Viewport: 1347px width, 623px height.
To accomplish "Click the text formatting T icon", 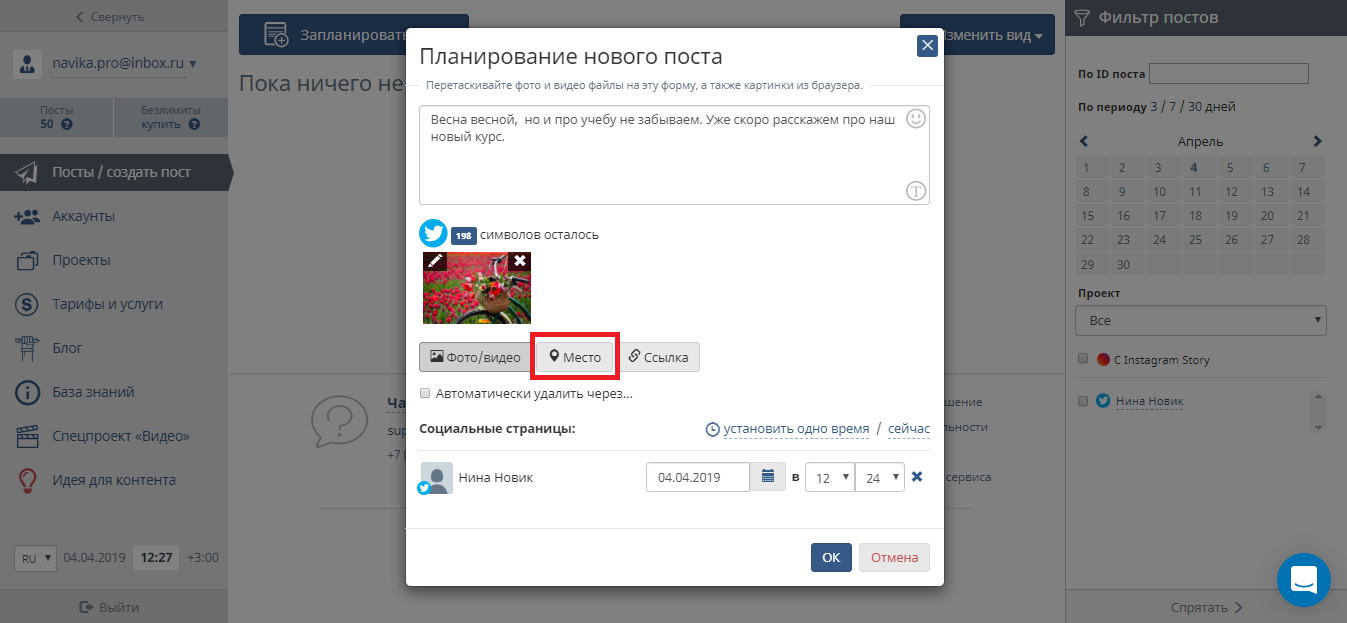I will point(915,191).
